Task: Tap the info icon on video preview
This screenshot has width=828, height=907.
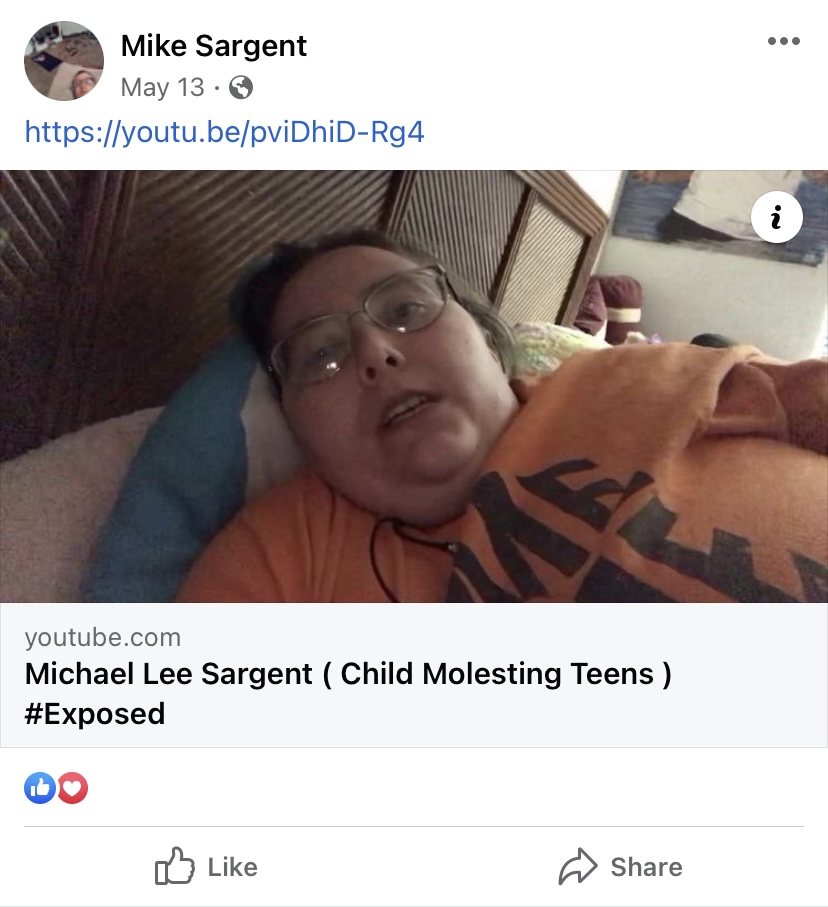Action: tap(777, 217)
